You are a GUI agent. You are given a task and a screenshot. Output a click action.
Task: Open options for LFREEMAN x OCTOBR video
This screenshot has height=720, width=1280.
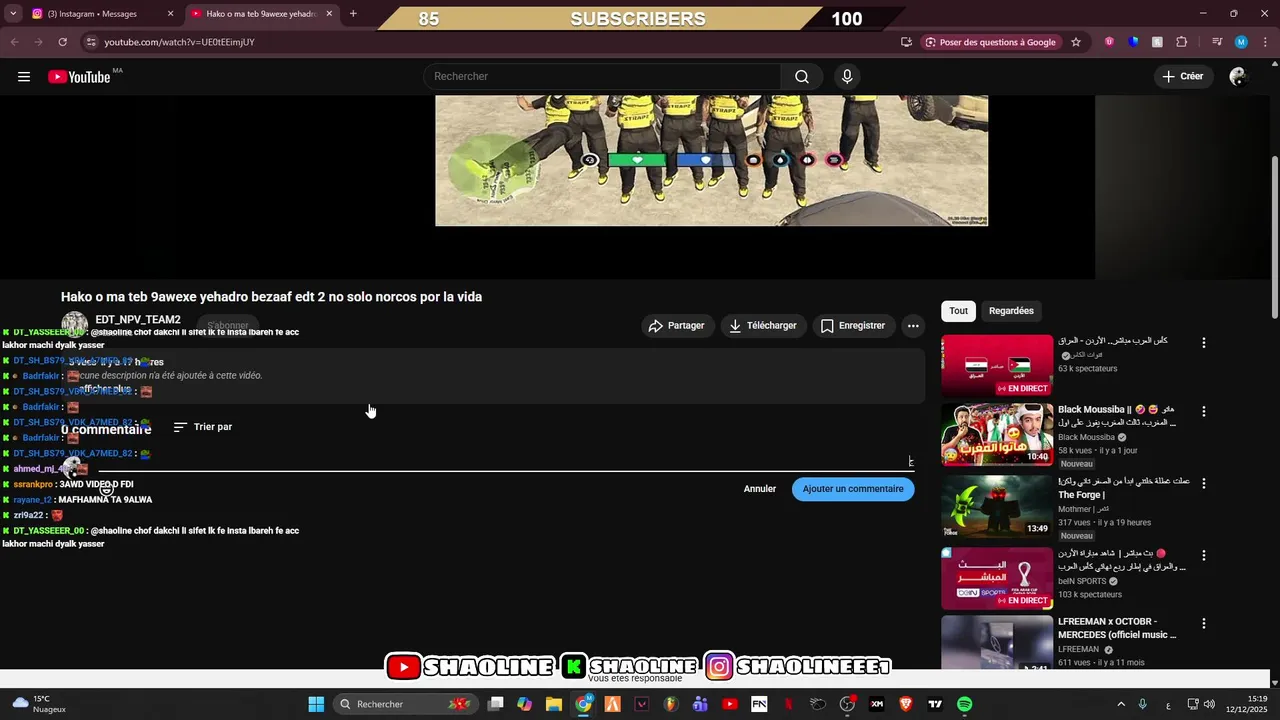click(1204, 623)
